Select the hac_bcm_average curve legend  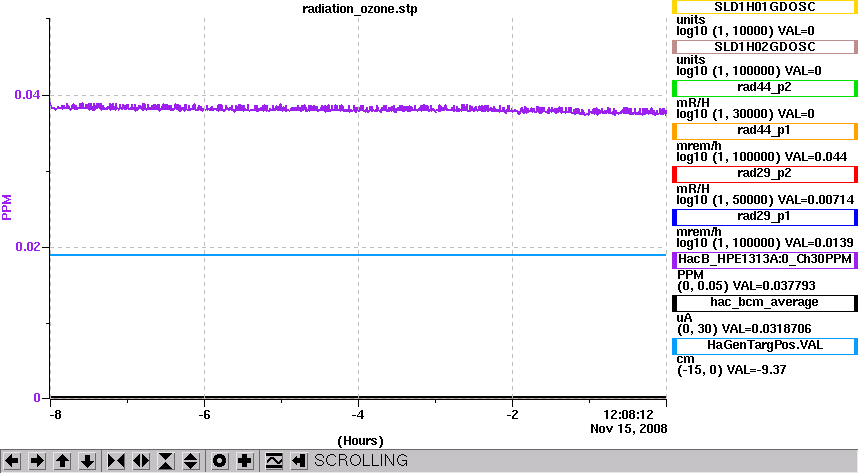pos(764,303)
